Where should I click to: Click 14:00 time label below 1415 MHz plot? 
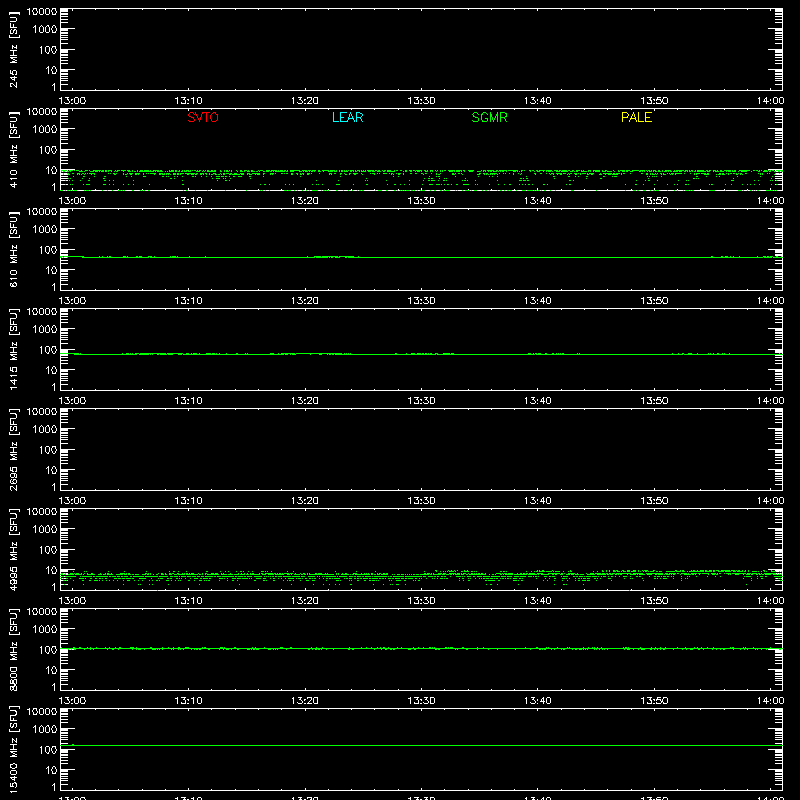coord(770,401)
